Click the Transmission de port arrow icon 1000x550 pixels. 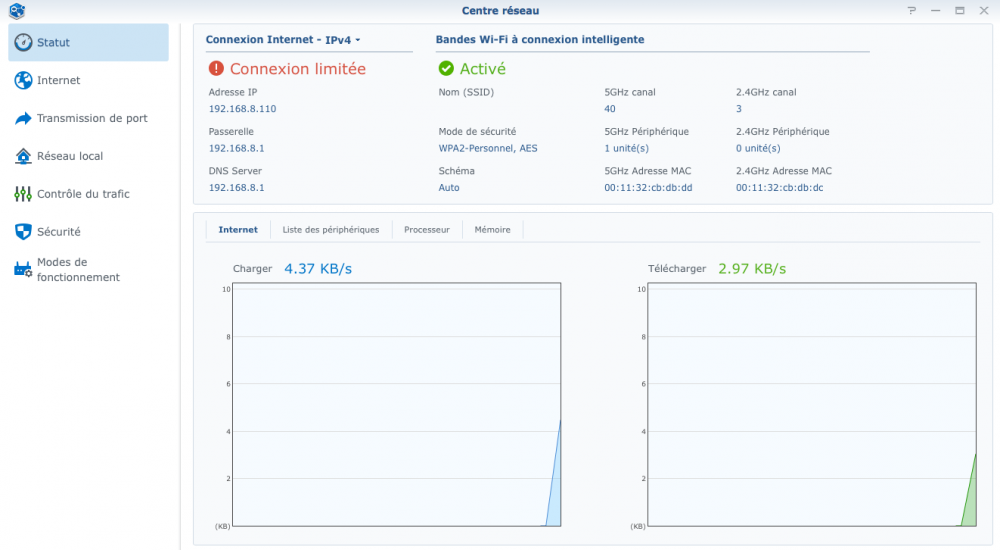23,118
